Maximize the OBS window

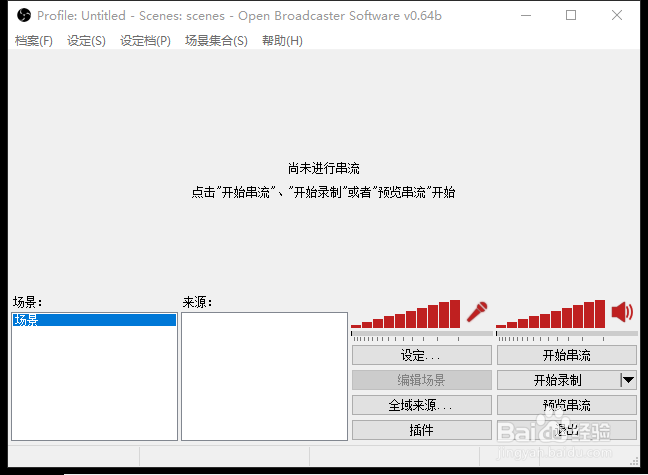571,16
